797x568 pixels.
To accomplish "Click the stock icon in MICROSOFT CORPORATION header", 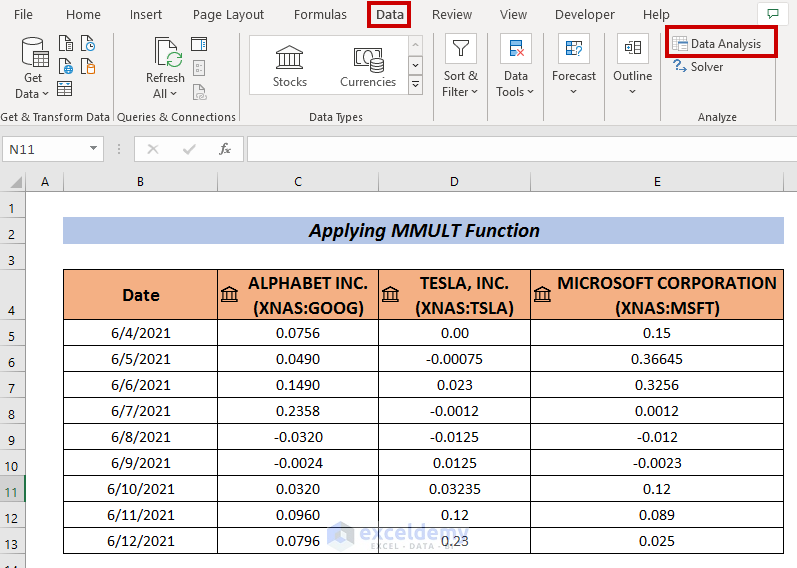I will pyautogui.click(x=542, y=294).
